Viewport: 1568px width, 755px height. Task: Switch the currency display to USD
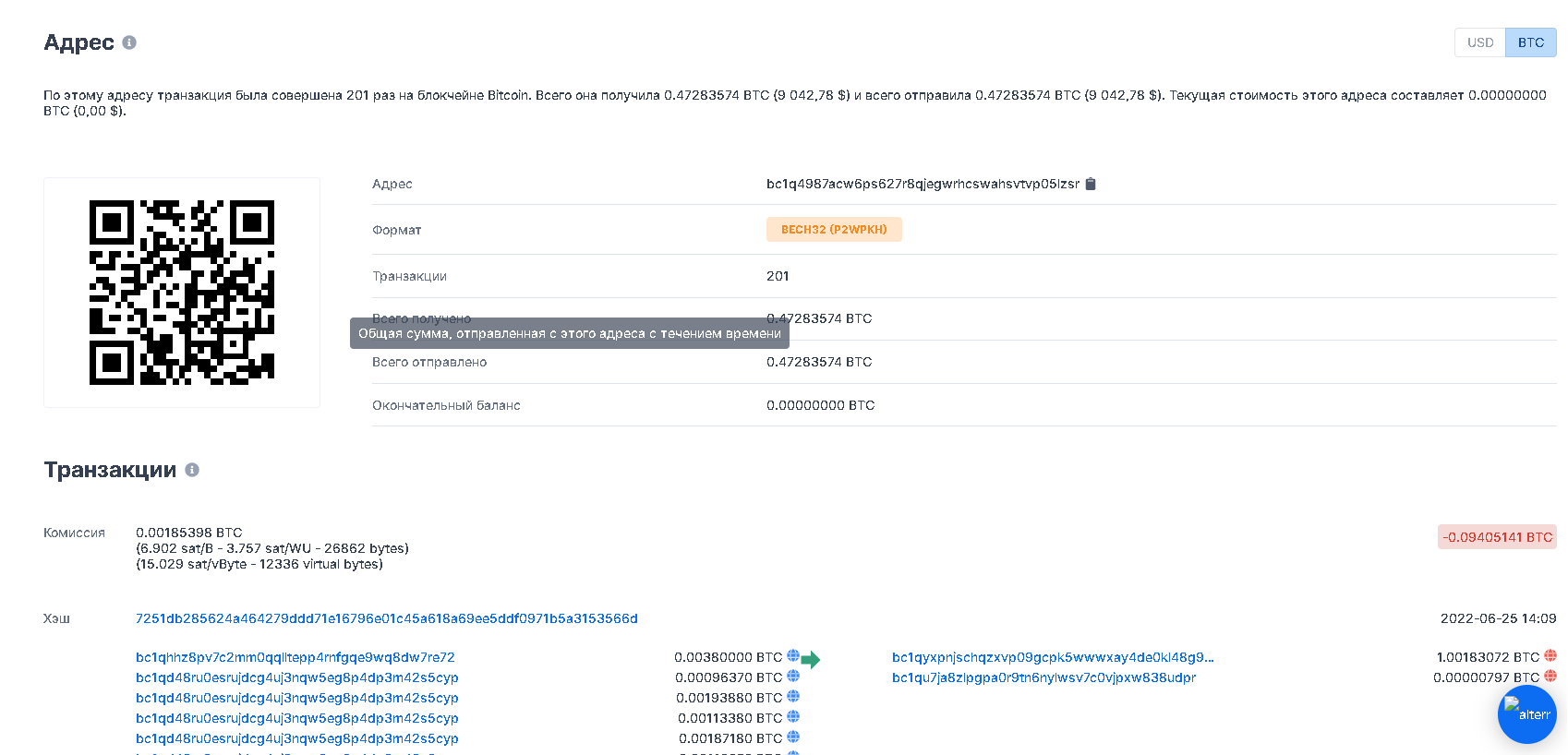coord(1480,42)
